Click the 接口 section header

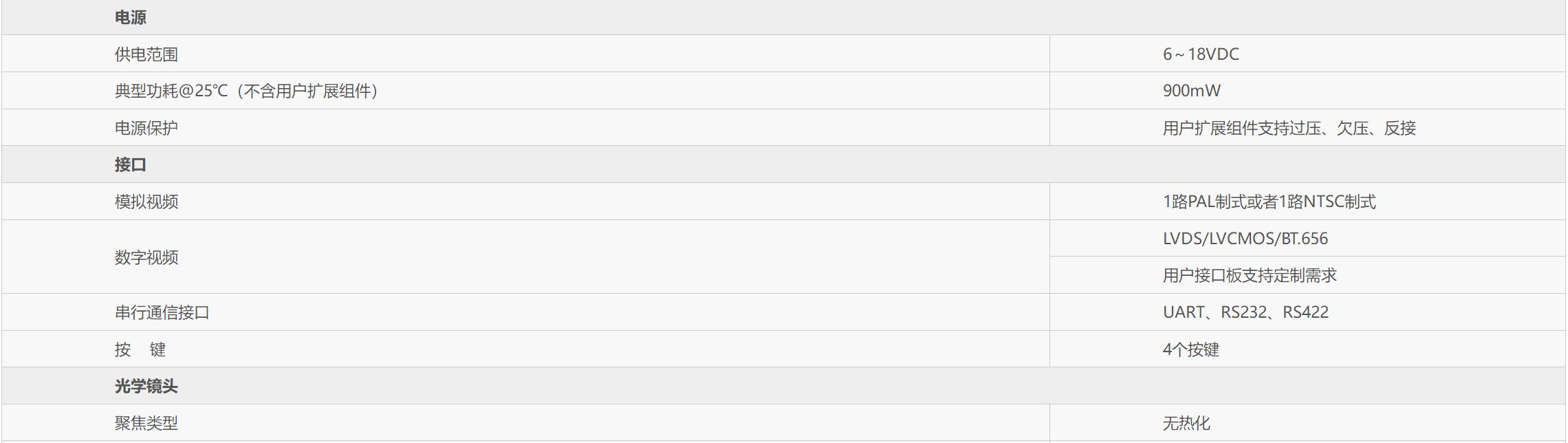tap(130, 165)
